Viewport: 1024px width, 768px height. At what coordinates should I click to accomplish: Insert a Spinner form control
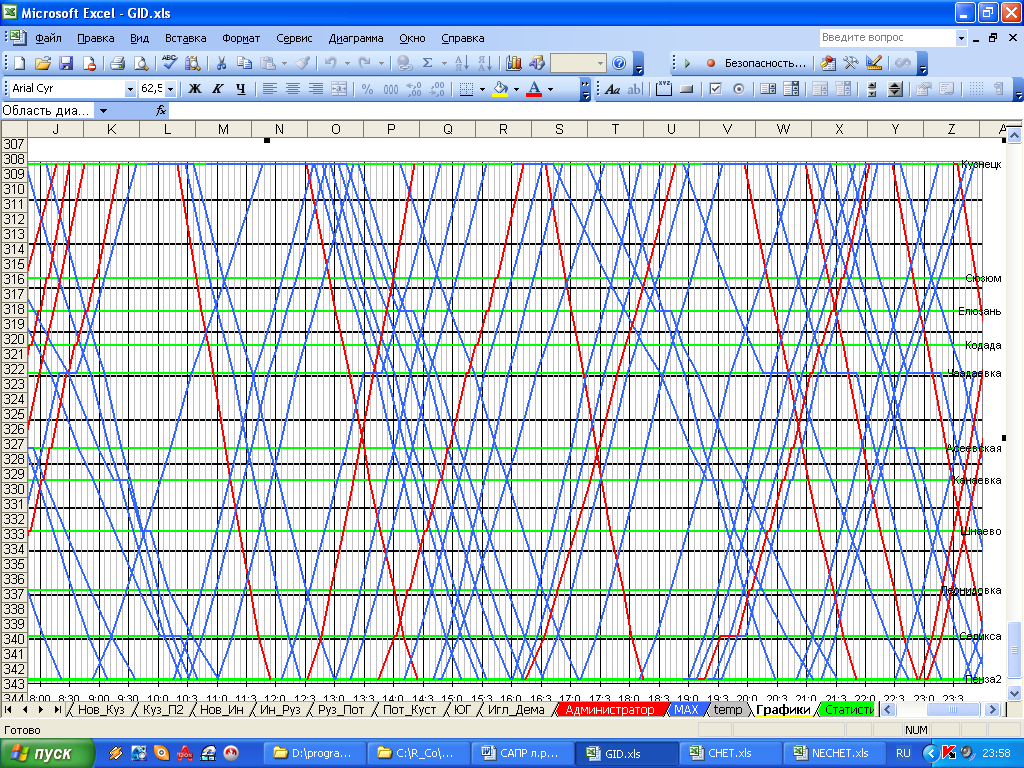pyautogui.click(x=895, y=89)
